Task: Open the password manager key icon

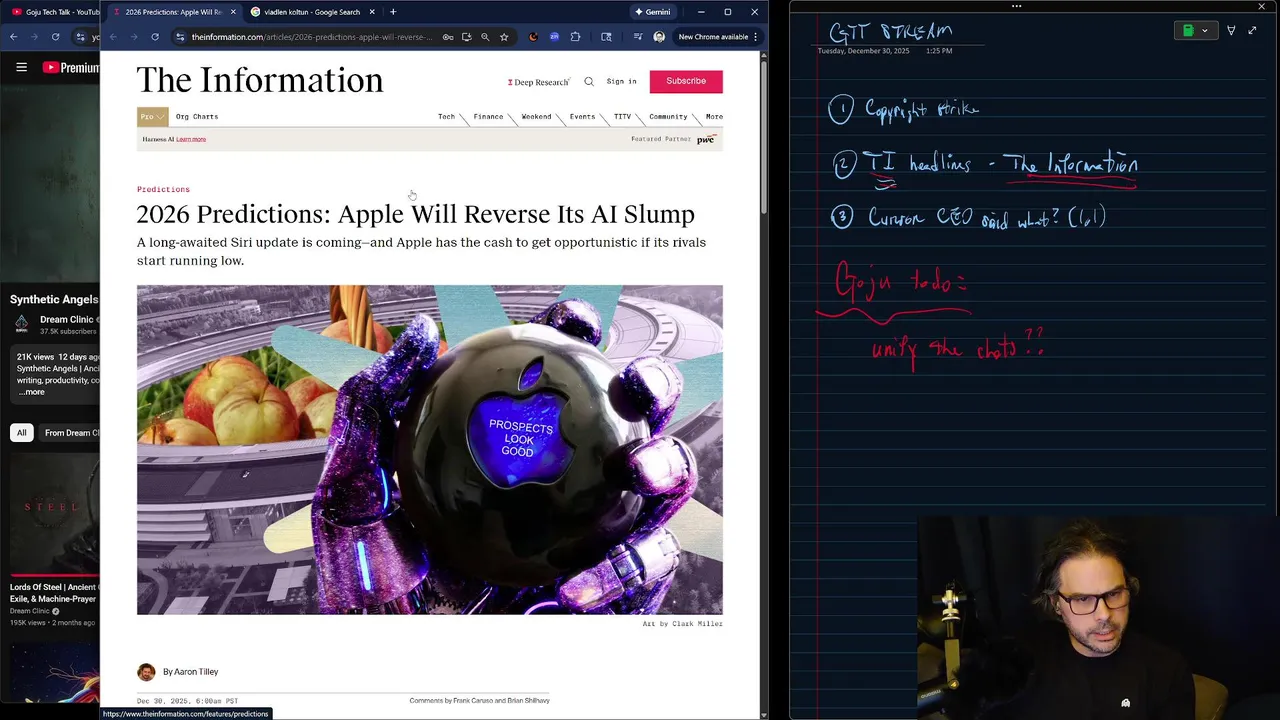Action: (448, 37)
